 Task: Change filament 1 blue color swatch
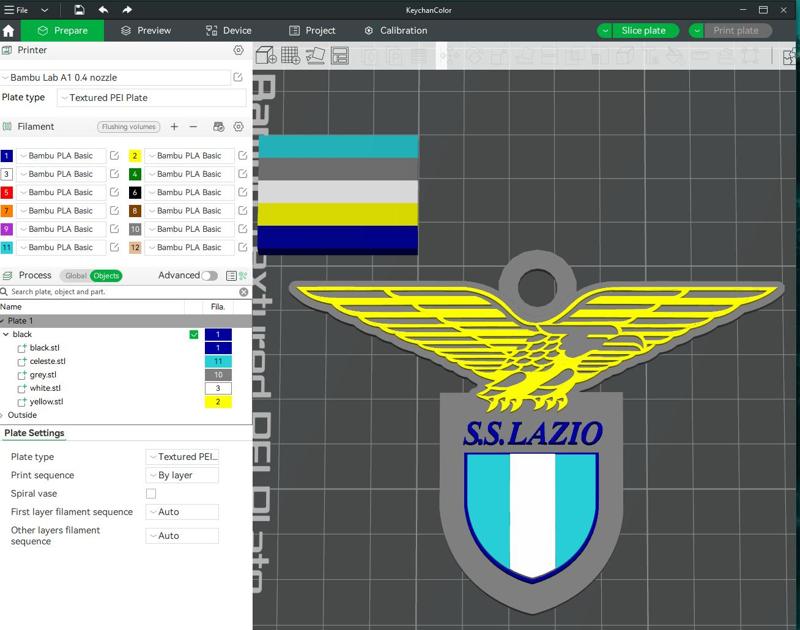7,156
